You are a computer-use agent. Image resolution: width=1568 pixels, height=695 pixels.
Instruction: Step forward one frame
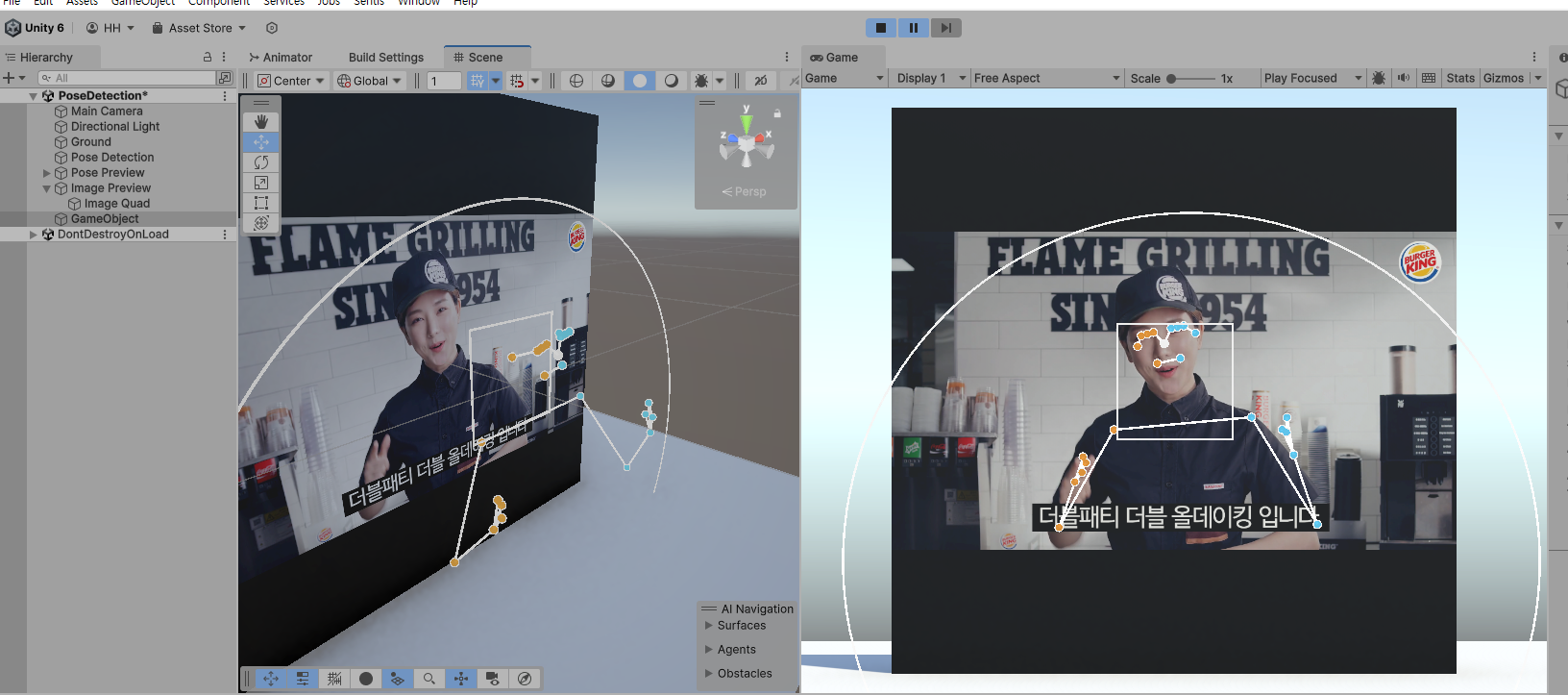tap(946, 28)
